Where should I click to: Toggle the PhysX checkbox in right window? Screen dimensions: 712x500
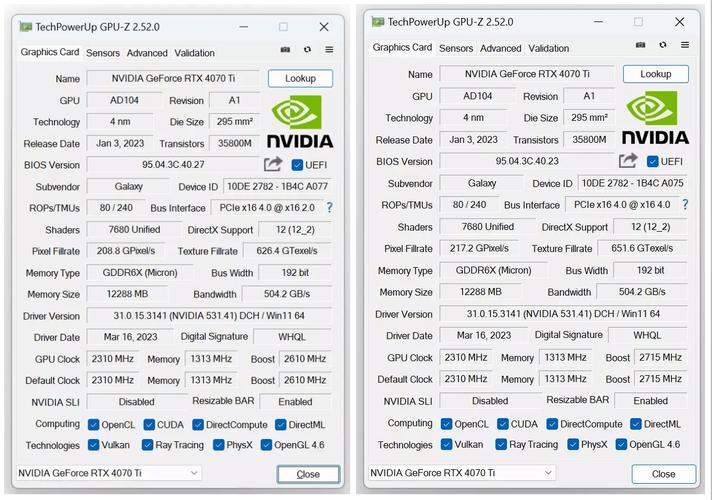pos(573,444)
